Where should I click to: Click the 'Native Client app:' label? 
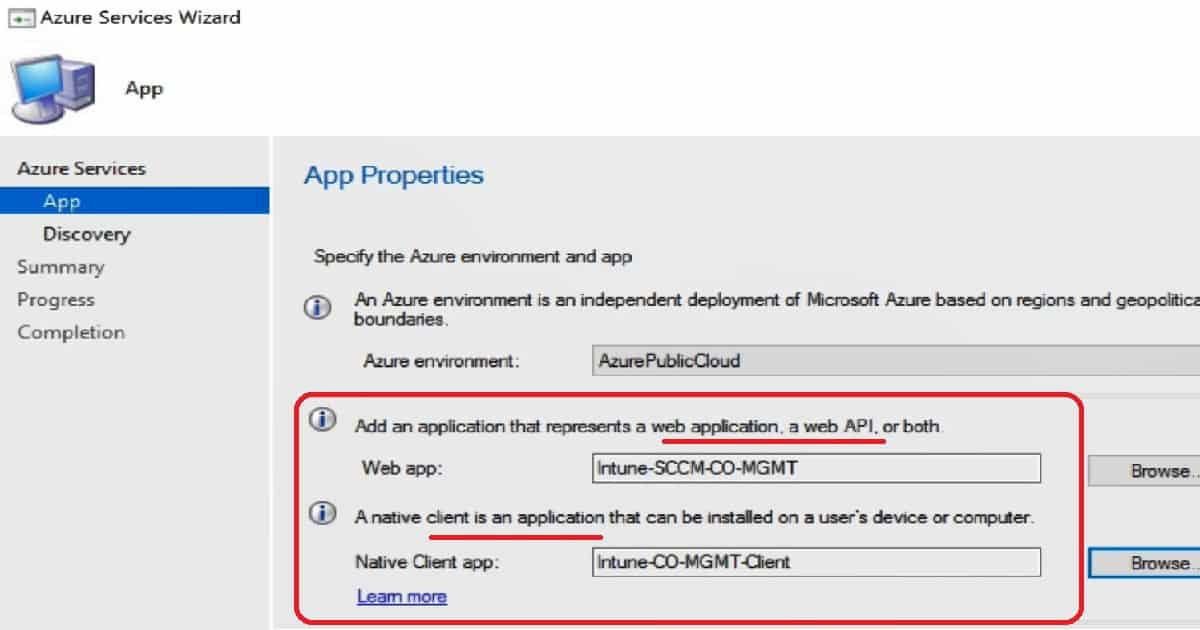coord(427,562)
